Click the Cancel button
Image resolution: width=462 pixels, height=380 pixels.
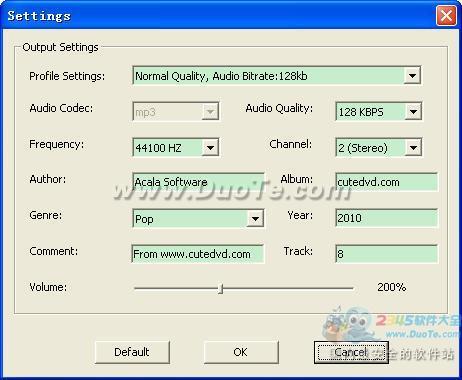click(x=351, y=352)
